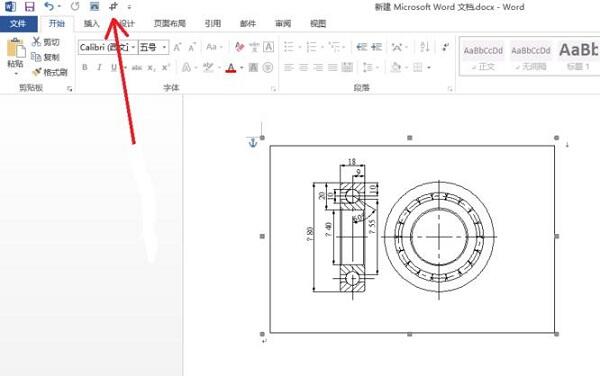Toggle Superscript formatting
Screen dimensions: 600x376
166,68
